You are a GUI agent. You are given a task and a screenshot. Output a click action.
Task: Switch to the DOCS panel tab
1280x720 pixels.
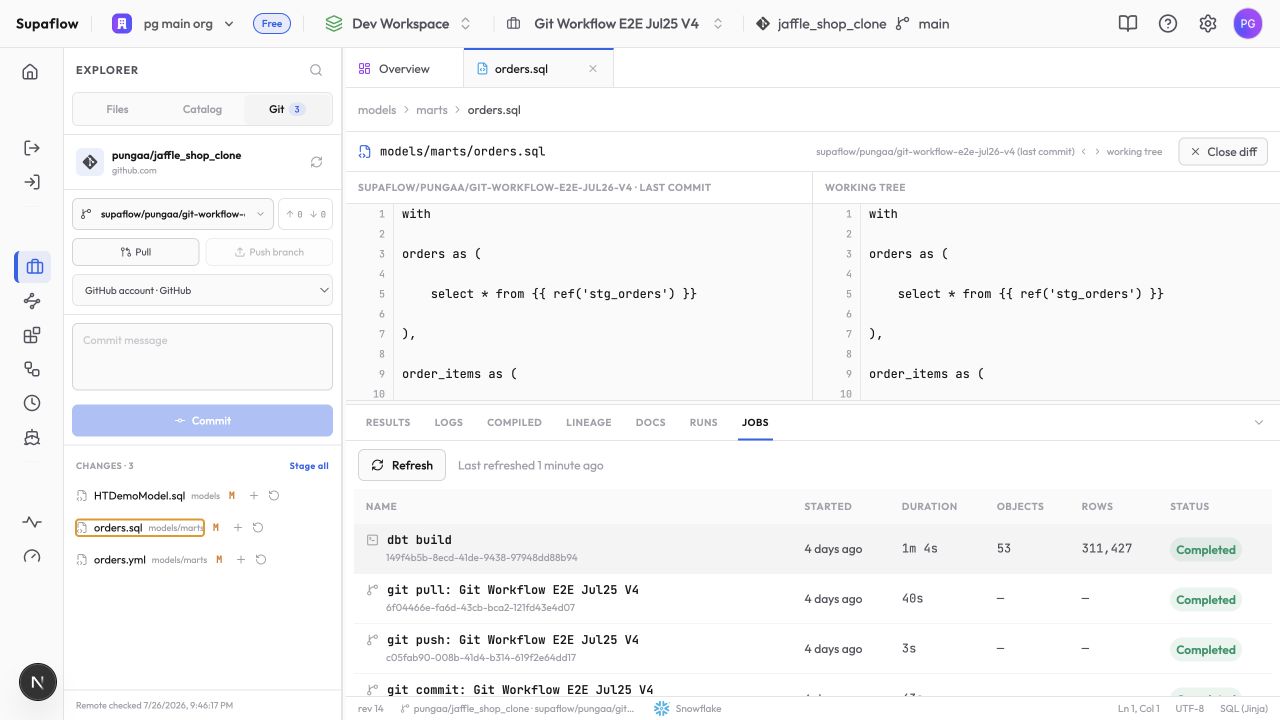[x=651, y=423]
